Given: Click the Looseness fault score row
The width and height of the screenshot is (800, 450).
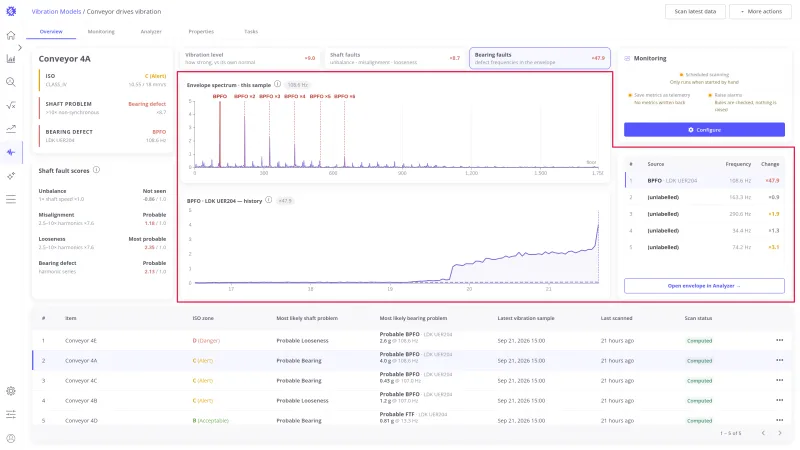Looking at the screenshot, I should [103, 243].
